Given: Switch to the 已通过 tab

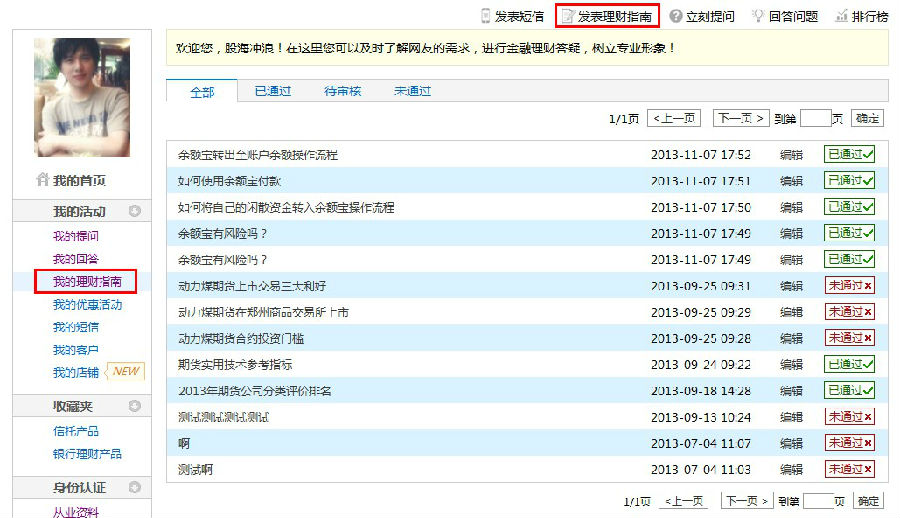Looking at the screenshot, I should pos(272,91).
